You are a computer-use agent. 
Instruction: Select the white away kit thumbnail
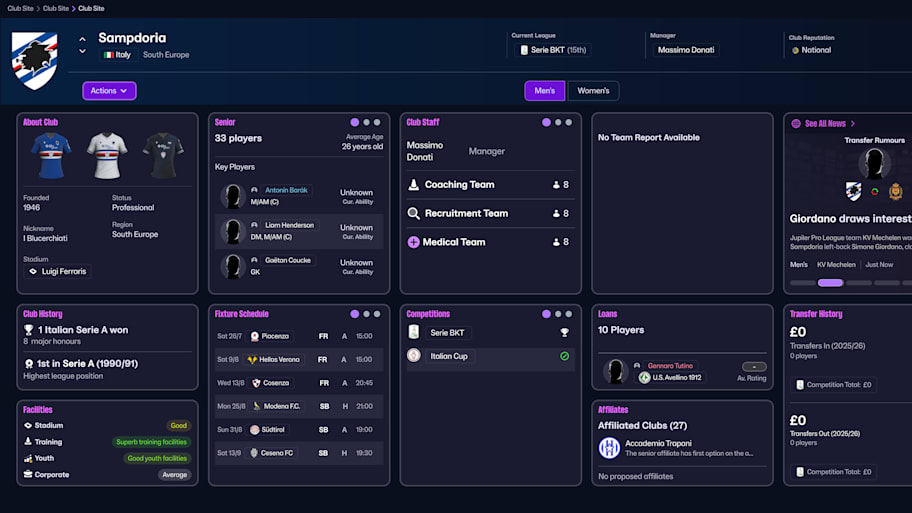107,155
